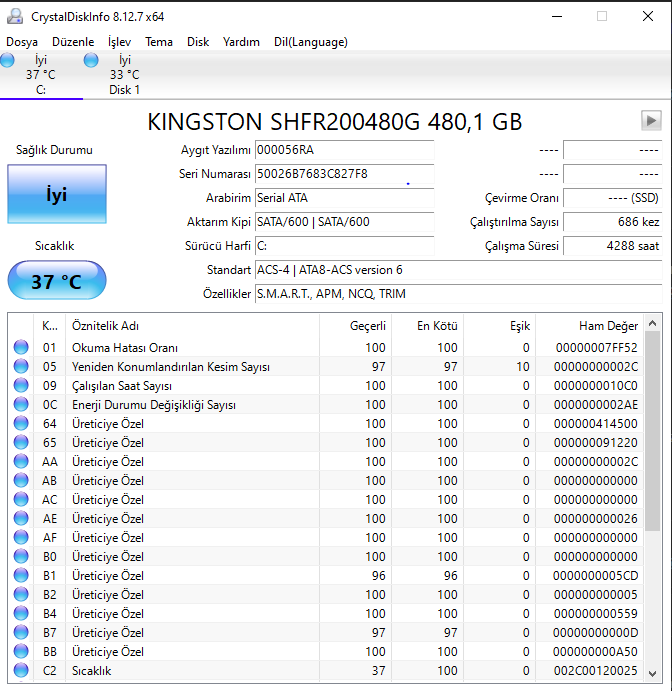Viewport: 672px width, 691px height.
Task: Click the Öznitelik Adı column header
Action: point(192,326)
